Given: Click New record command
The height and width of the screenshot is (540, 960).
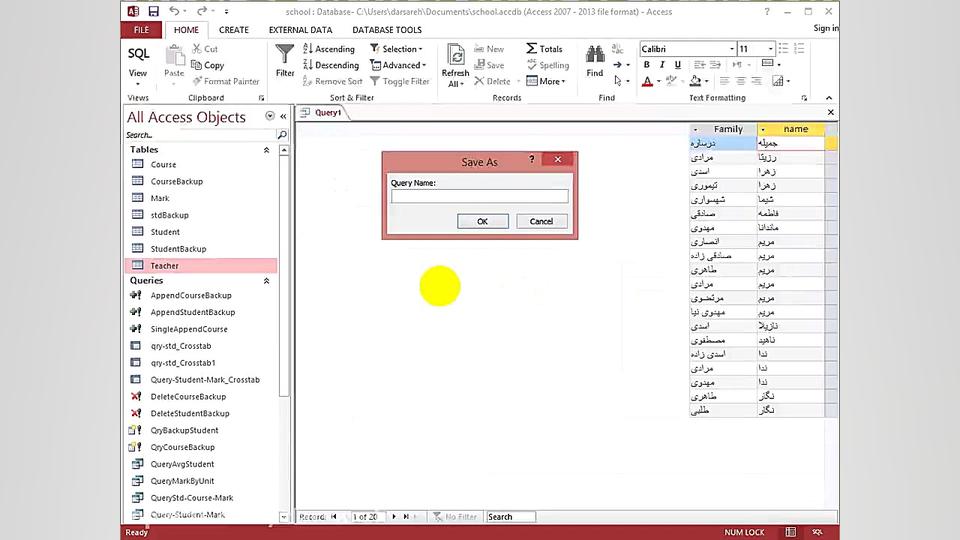Looking at the screenshot, I should (x=489, y=49).
